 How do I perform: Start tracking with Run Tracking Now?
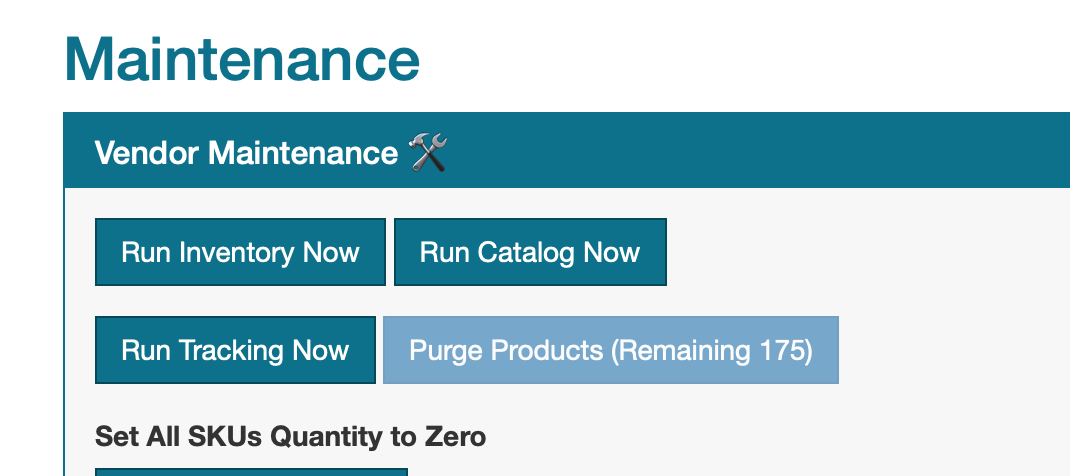[x=235, y=350]
